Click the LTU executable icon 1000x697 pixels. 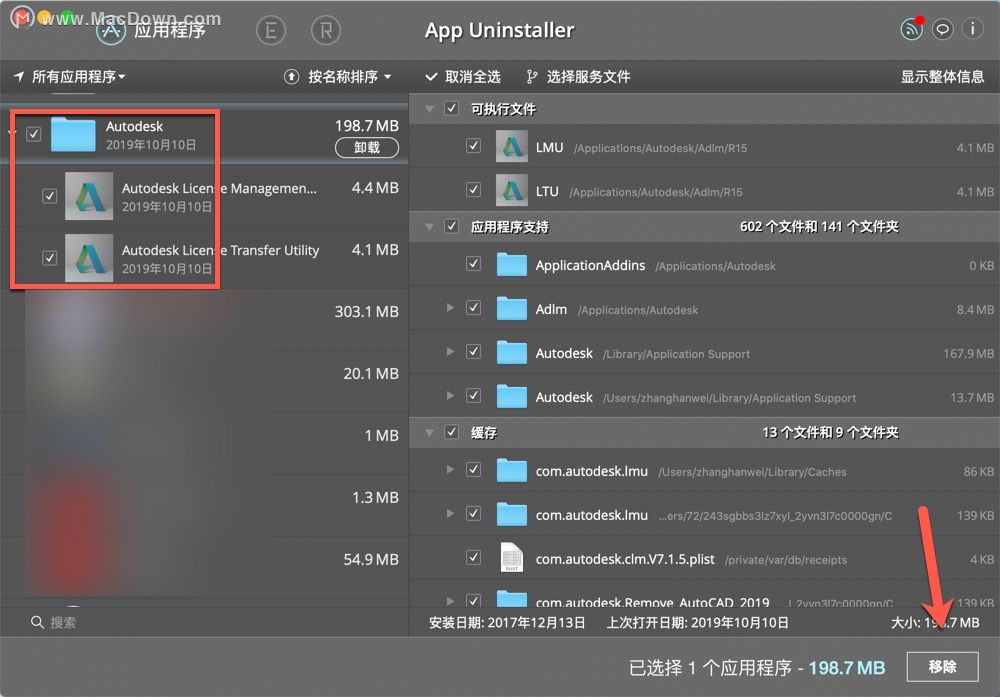click(x=512, y=191)
